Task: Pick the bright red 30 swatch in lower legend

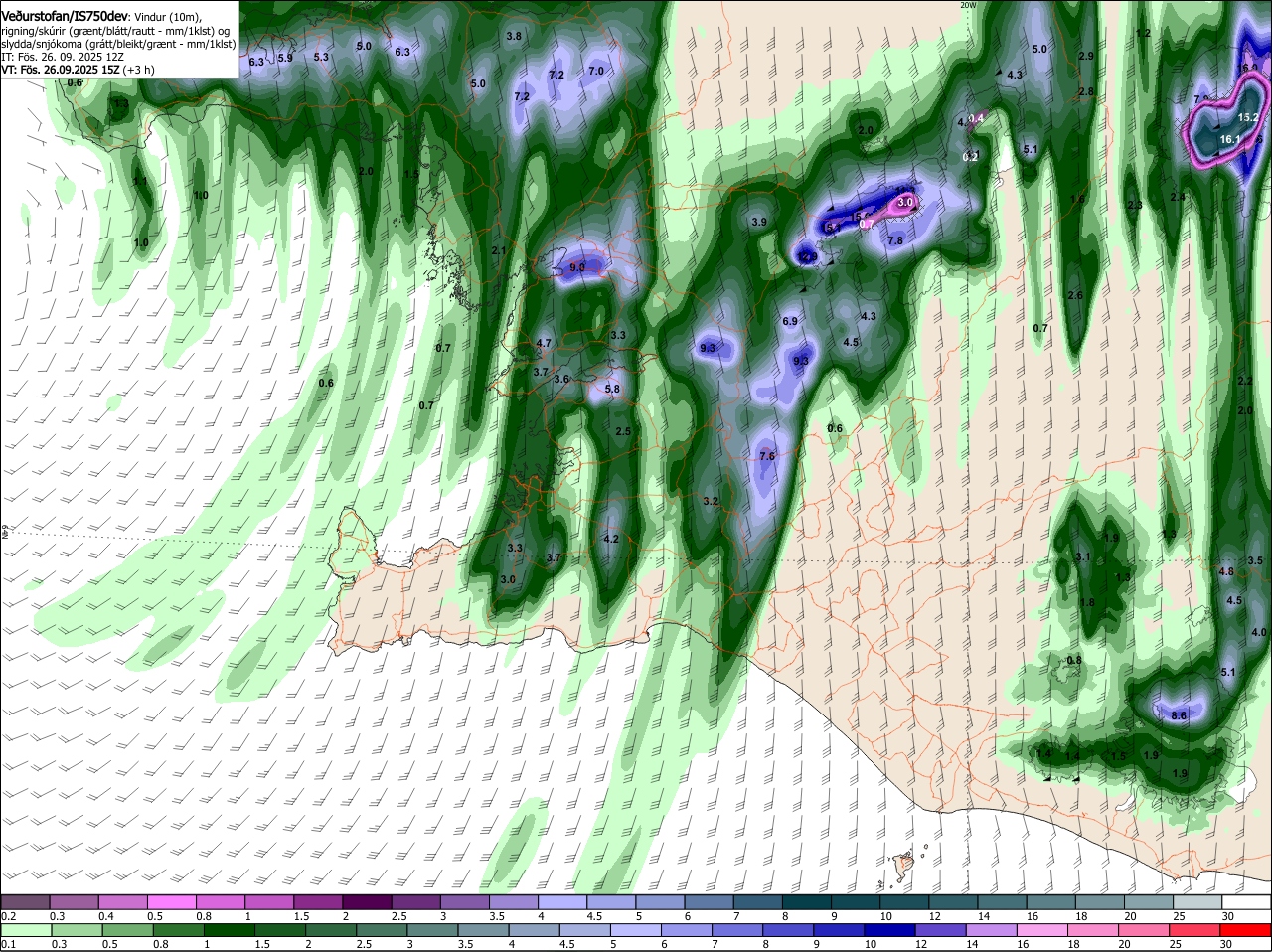Action: (1247, 929)
